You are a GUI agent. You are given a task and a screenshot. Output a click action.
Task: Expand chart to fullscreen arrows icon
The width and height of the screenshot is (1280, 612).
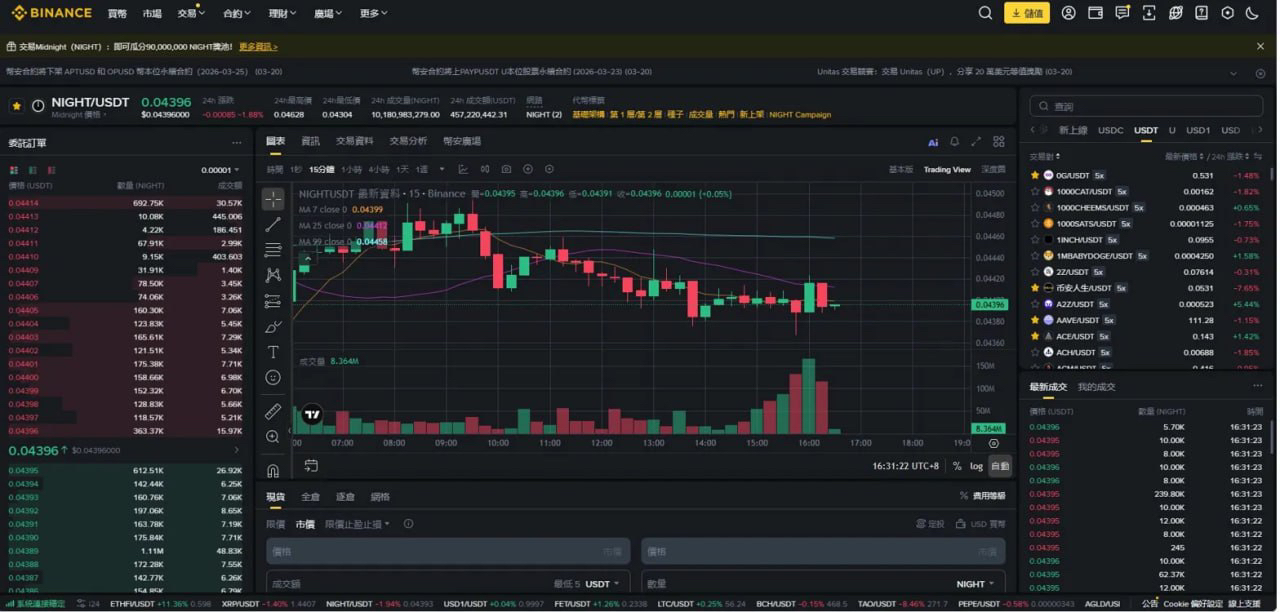click(976, 142)
